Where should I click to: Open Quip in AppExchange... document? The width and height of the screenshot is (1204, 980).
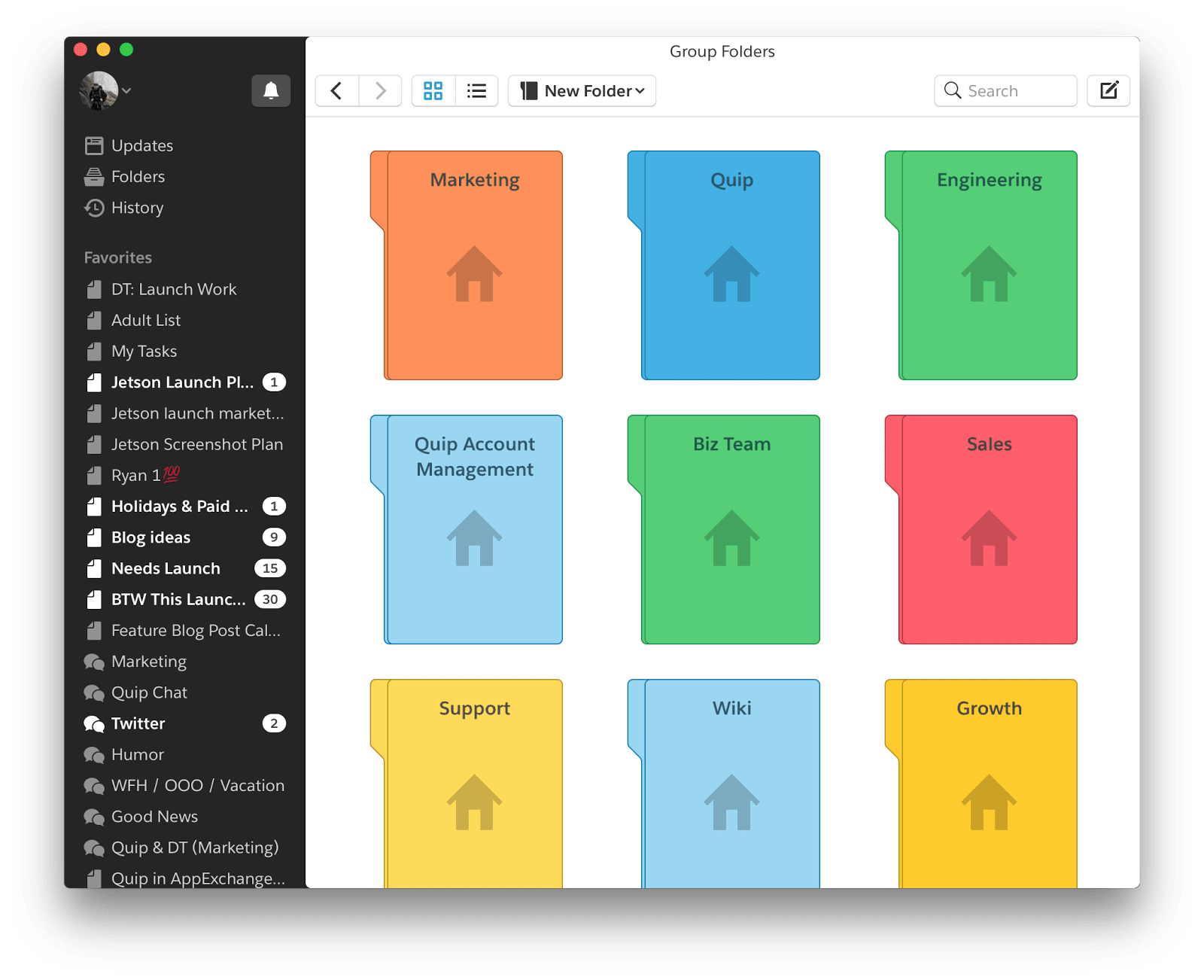[185, 878]
